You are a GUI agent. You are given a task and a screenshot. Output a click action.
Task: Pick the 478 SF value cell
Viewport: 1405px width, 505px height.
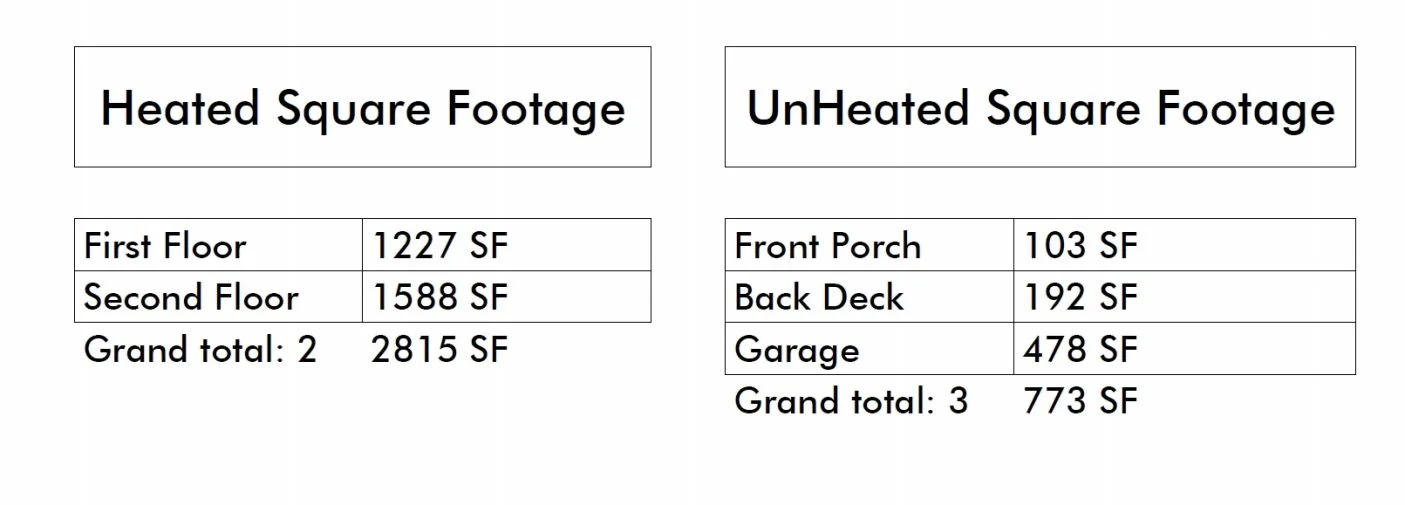[x=1080, y=350]
